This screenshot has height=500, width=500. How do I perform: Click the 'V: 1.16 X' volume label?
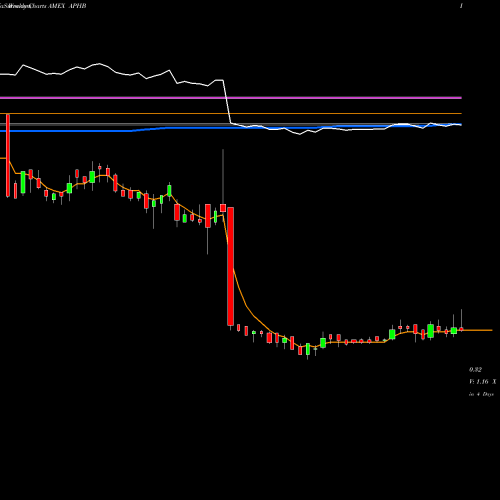click(482, 382)
